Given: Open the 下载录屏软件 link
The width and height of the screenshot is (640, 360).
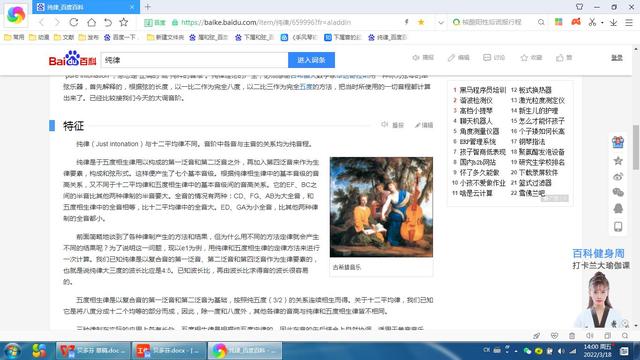Looking at the screenshot, I should click(538, 172).
